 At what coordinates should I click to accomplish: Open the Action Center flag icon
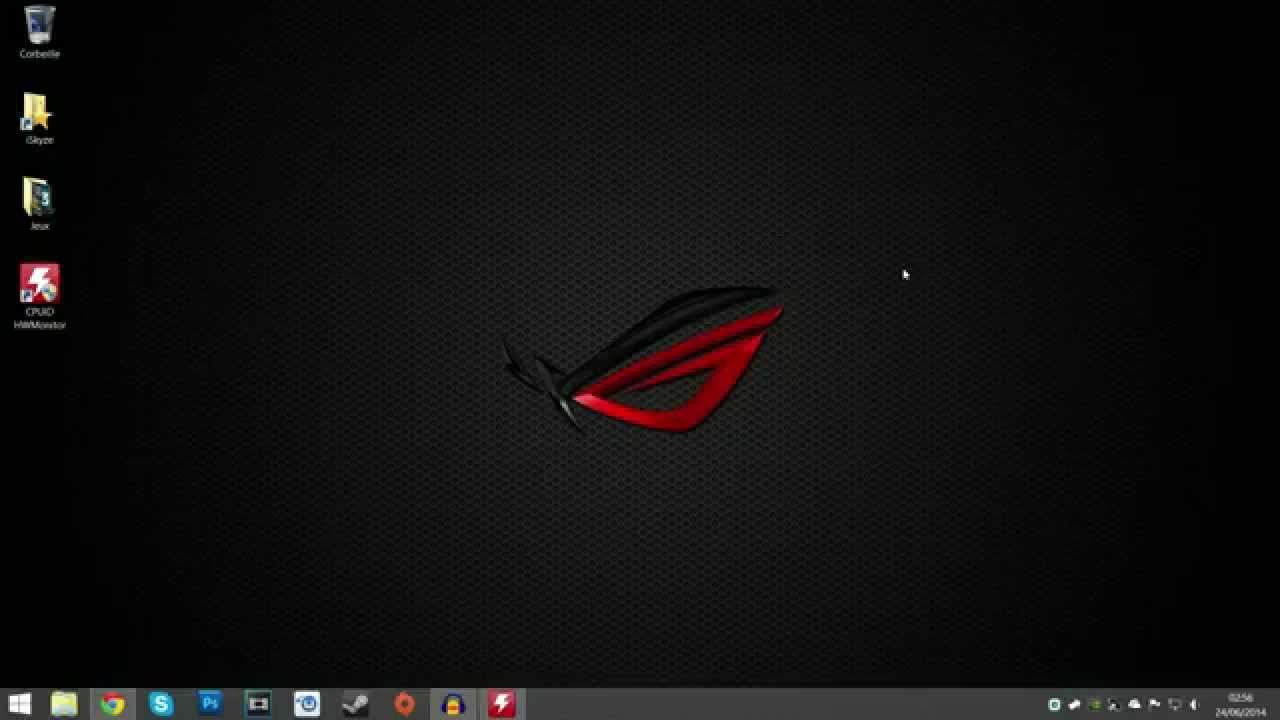coord(1154,705)
